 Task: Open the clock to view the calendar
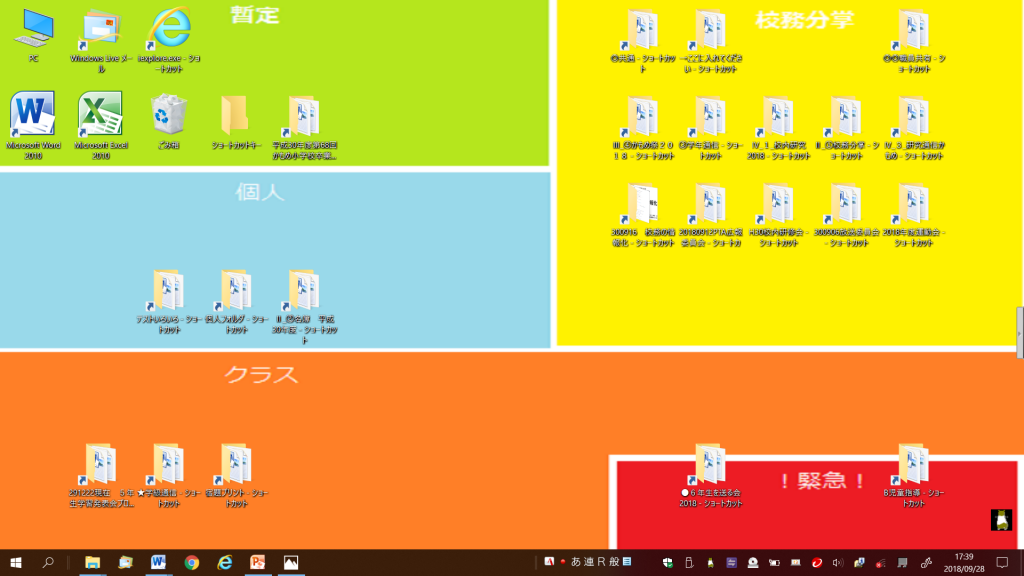(x=965, y=564)
